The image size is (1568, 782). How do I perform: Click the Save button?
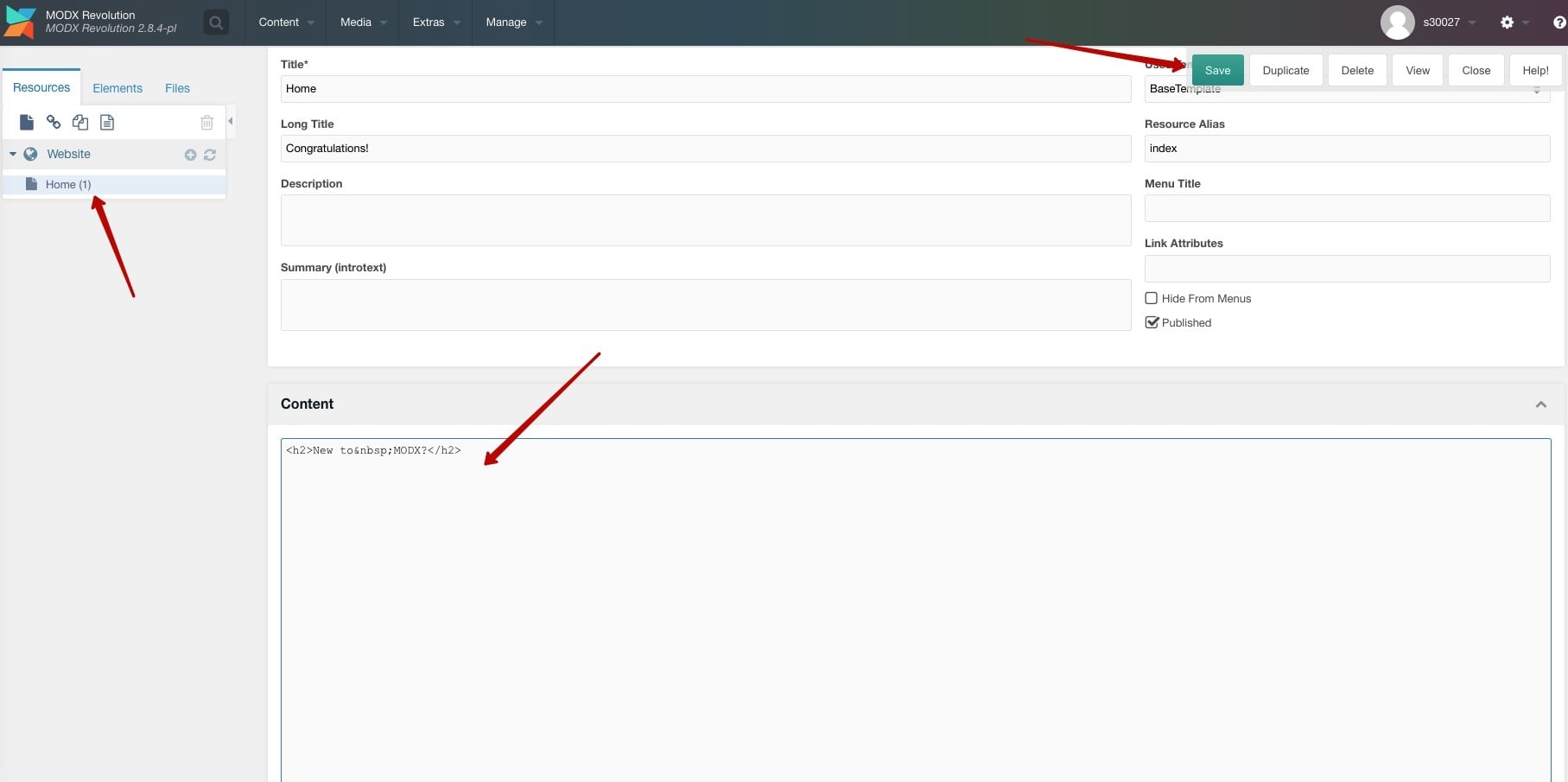coord(1217,70)
